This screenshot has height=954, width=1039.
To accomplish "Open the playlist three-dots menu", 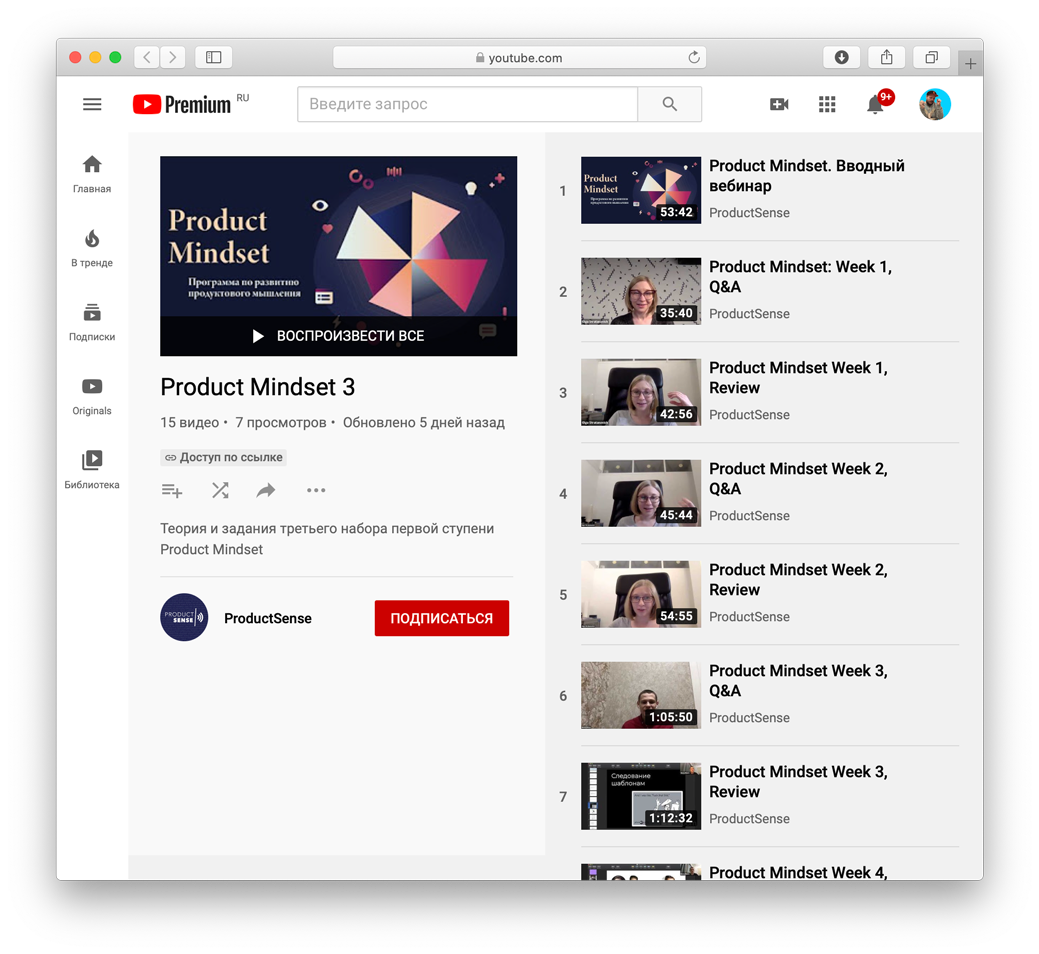I will click(x=316, y=490).
